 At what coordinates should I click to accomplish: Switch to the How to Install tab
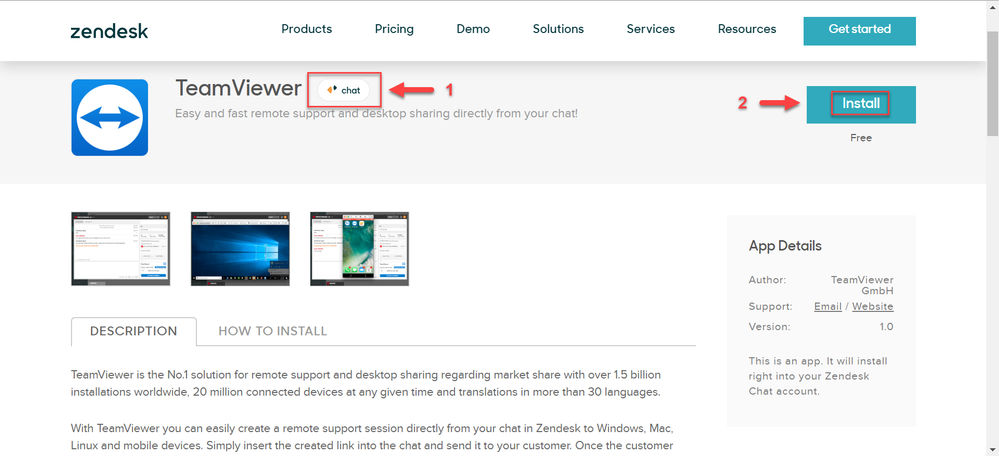273,331
